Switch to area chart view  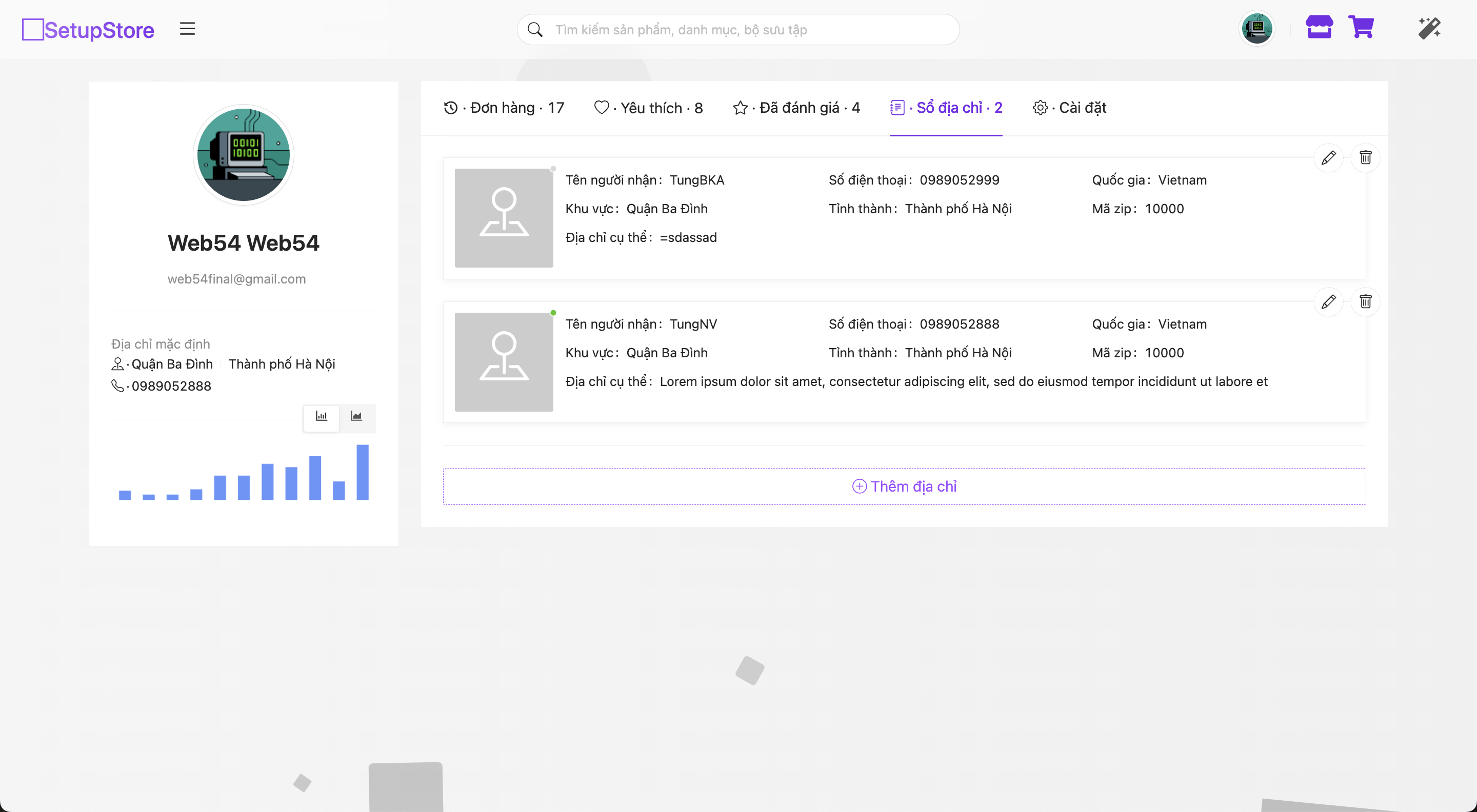[x=356, y=417]
